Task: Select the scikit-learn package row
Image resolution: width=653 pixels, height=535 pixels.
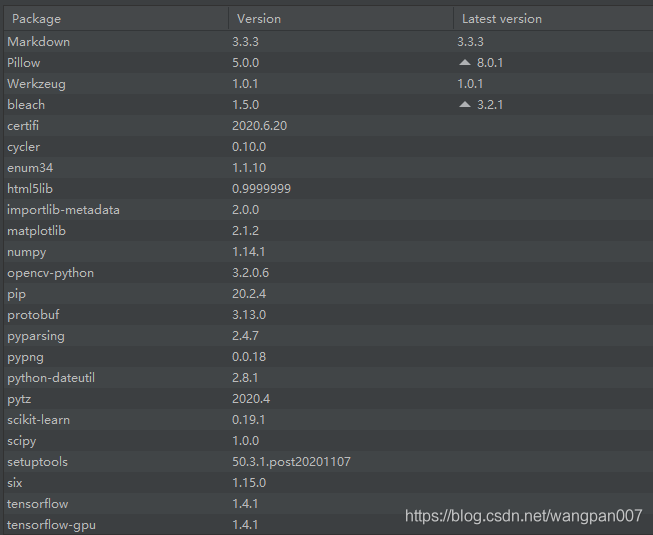Action: click(38, 420)
